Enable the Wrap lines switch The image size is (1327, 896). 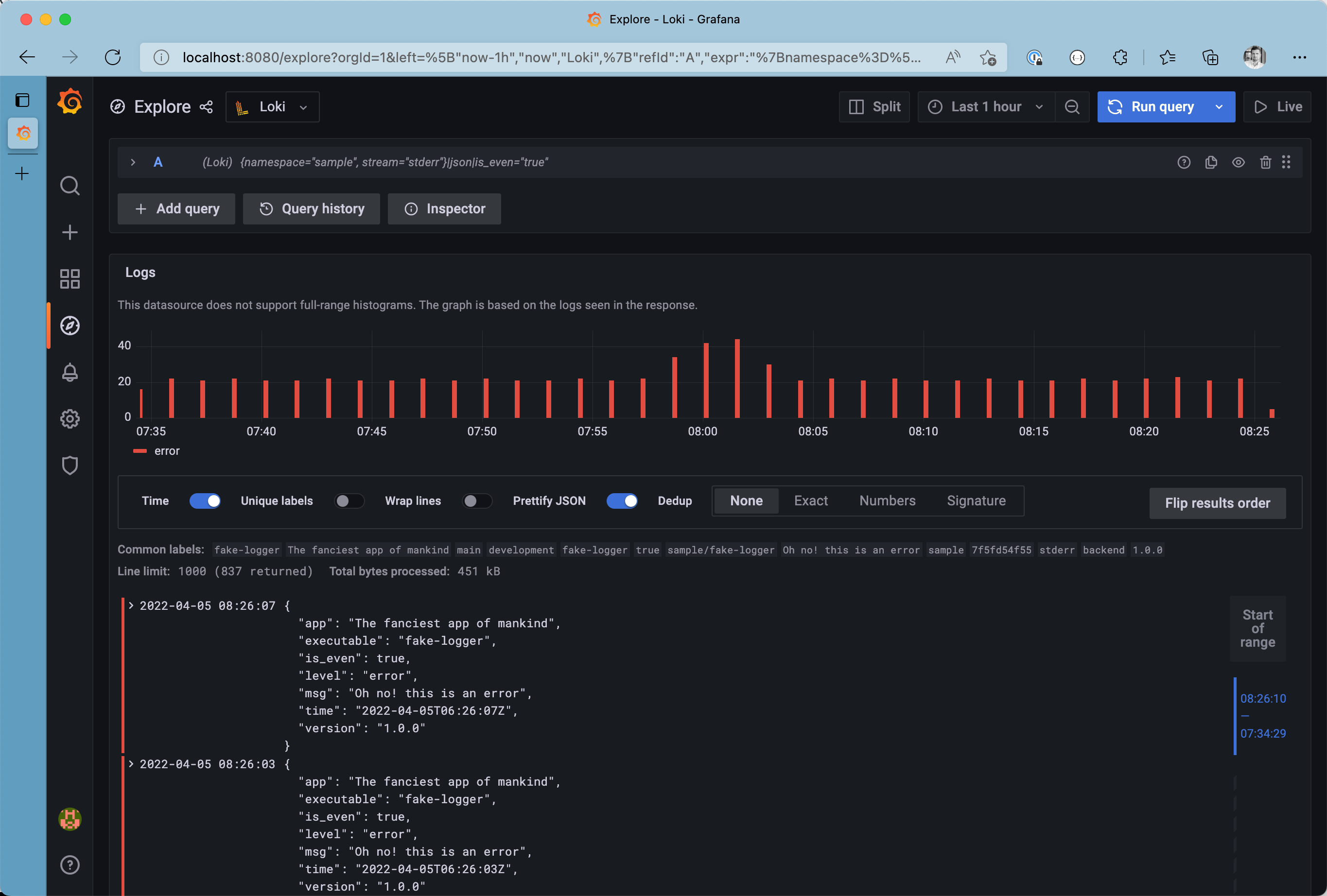click(477, 501)
